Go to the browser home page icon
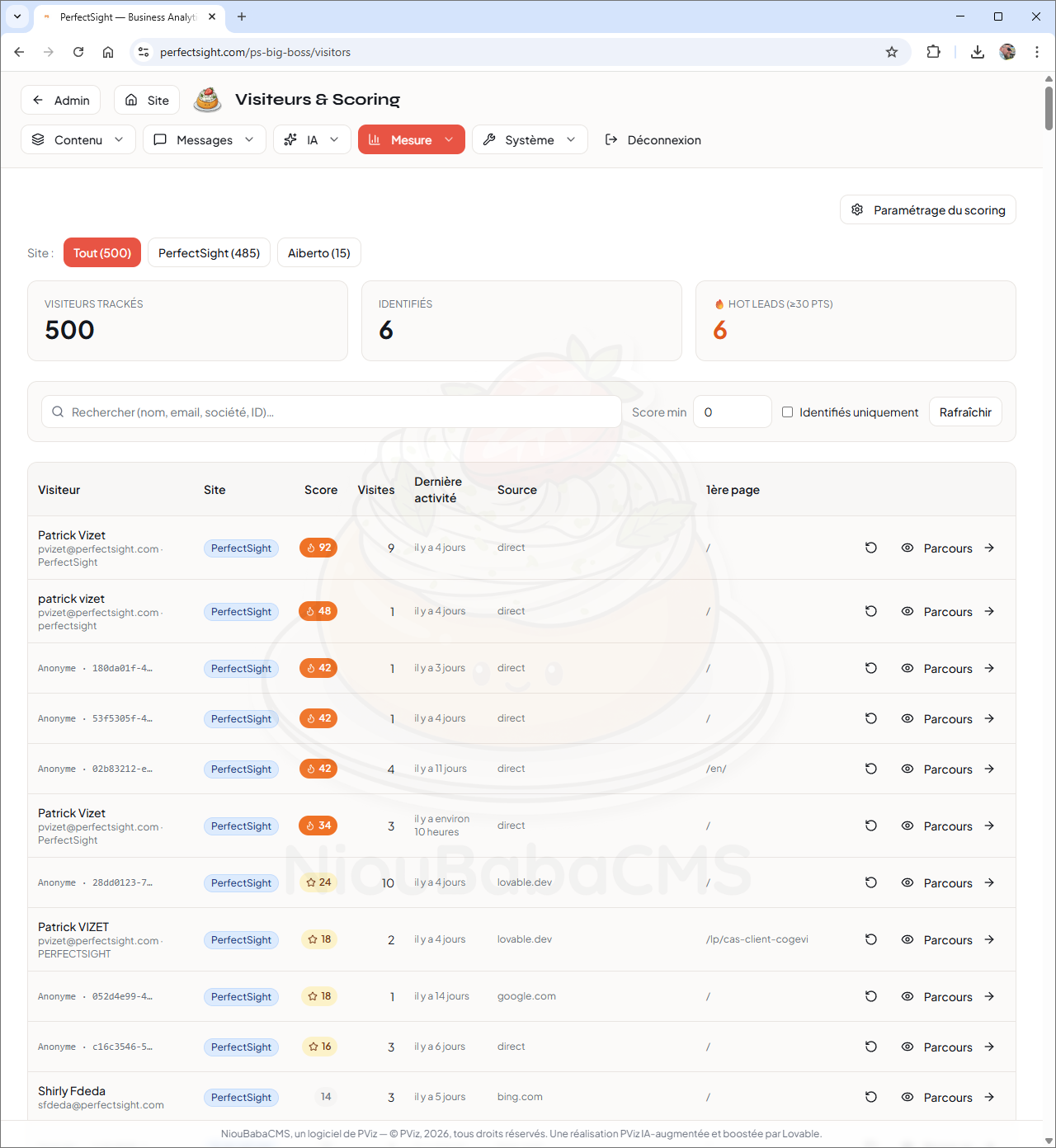Screen dimensions: 1056x1148 pos(108,52)
